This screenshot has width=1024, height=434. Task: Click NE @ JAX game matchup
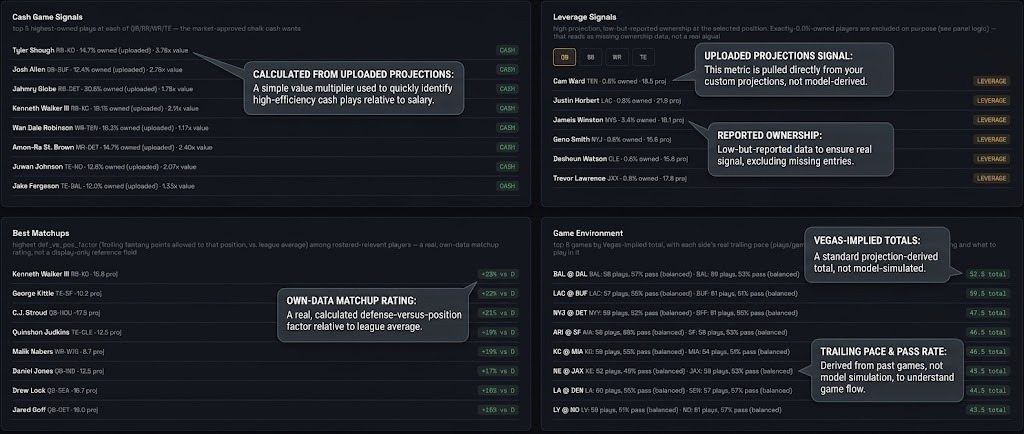[x=568, y=371]
